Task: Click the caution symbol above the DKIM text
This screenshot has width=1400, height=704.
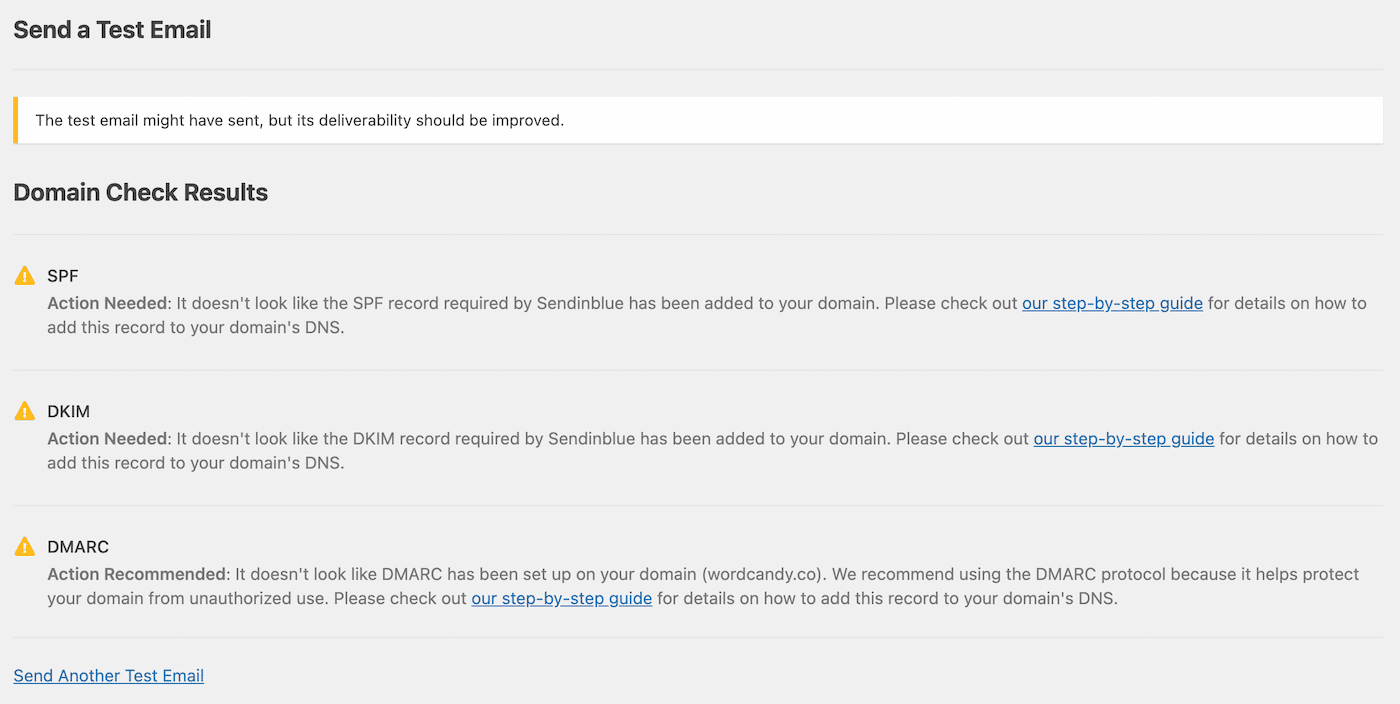Action: click(x=25, y=409)
